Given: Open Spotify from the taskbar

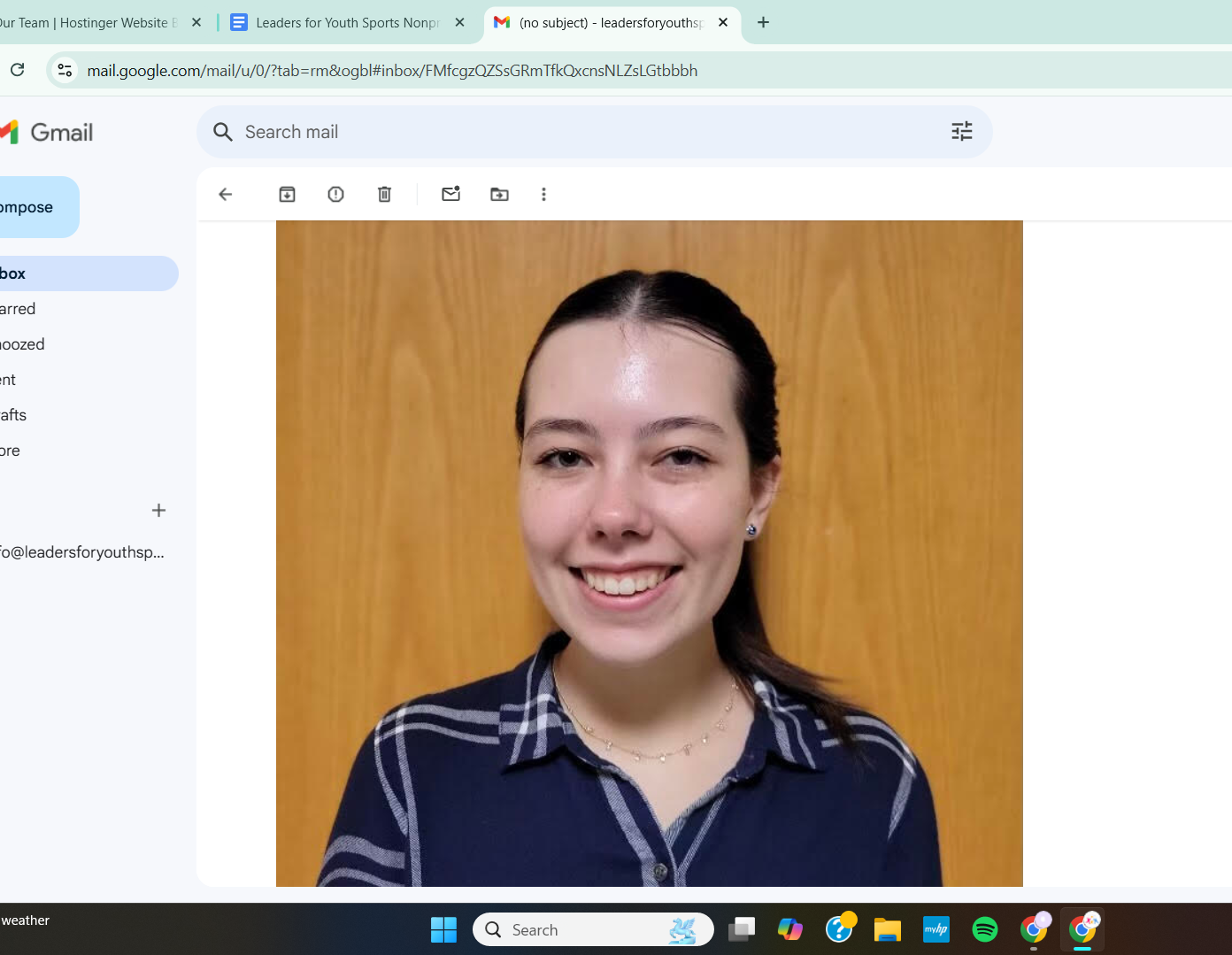Looking at the screenshot, I should tap(985, 930).
